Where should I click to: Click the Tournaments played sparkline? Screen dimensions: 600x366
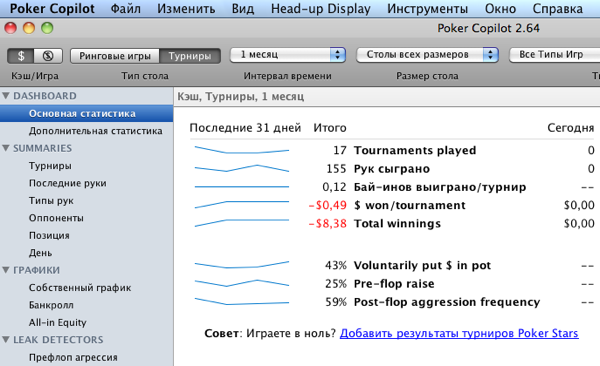(x=242, y=150)
